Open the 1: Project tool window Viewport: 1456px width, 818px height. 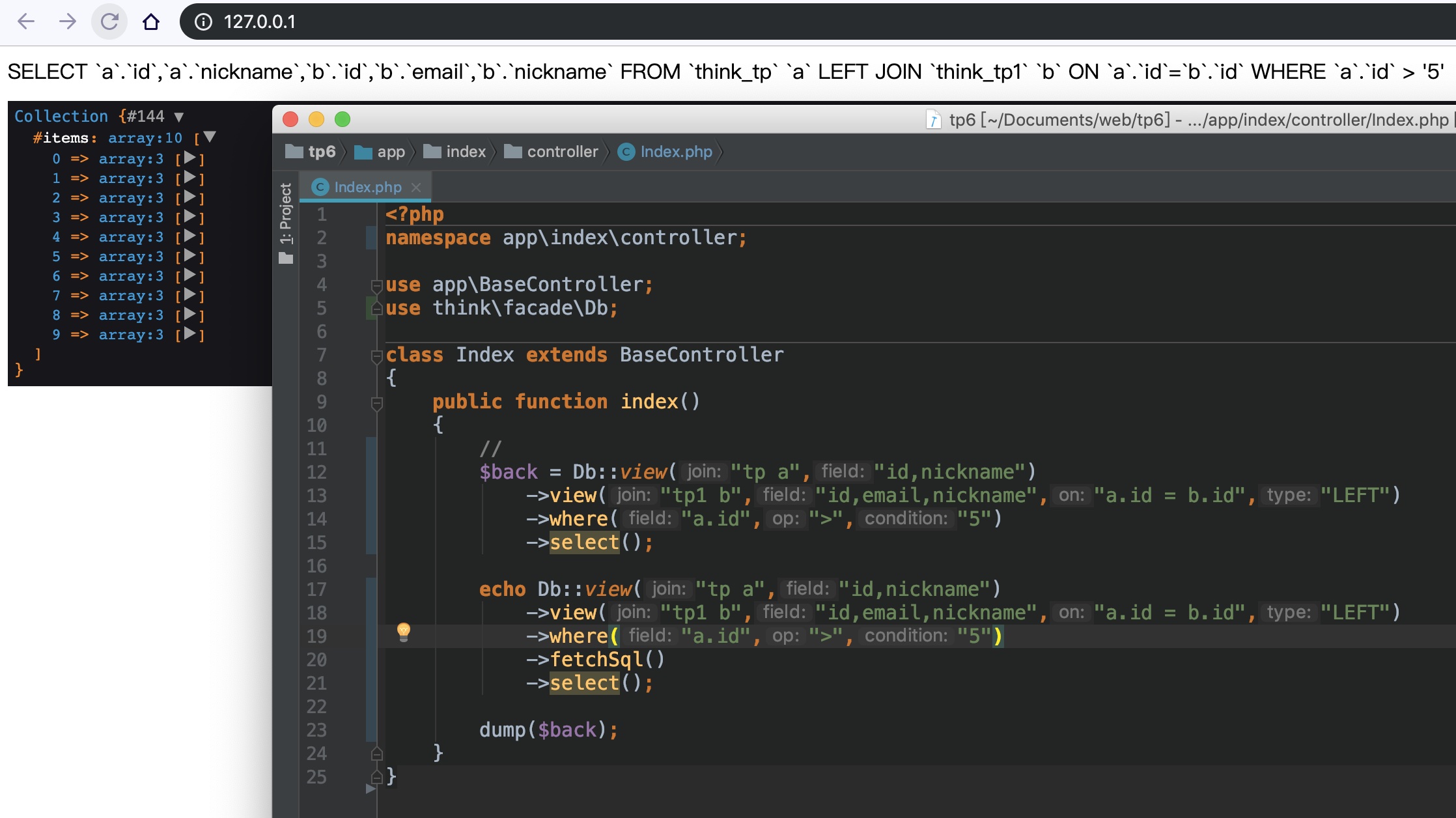(286, 214)
